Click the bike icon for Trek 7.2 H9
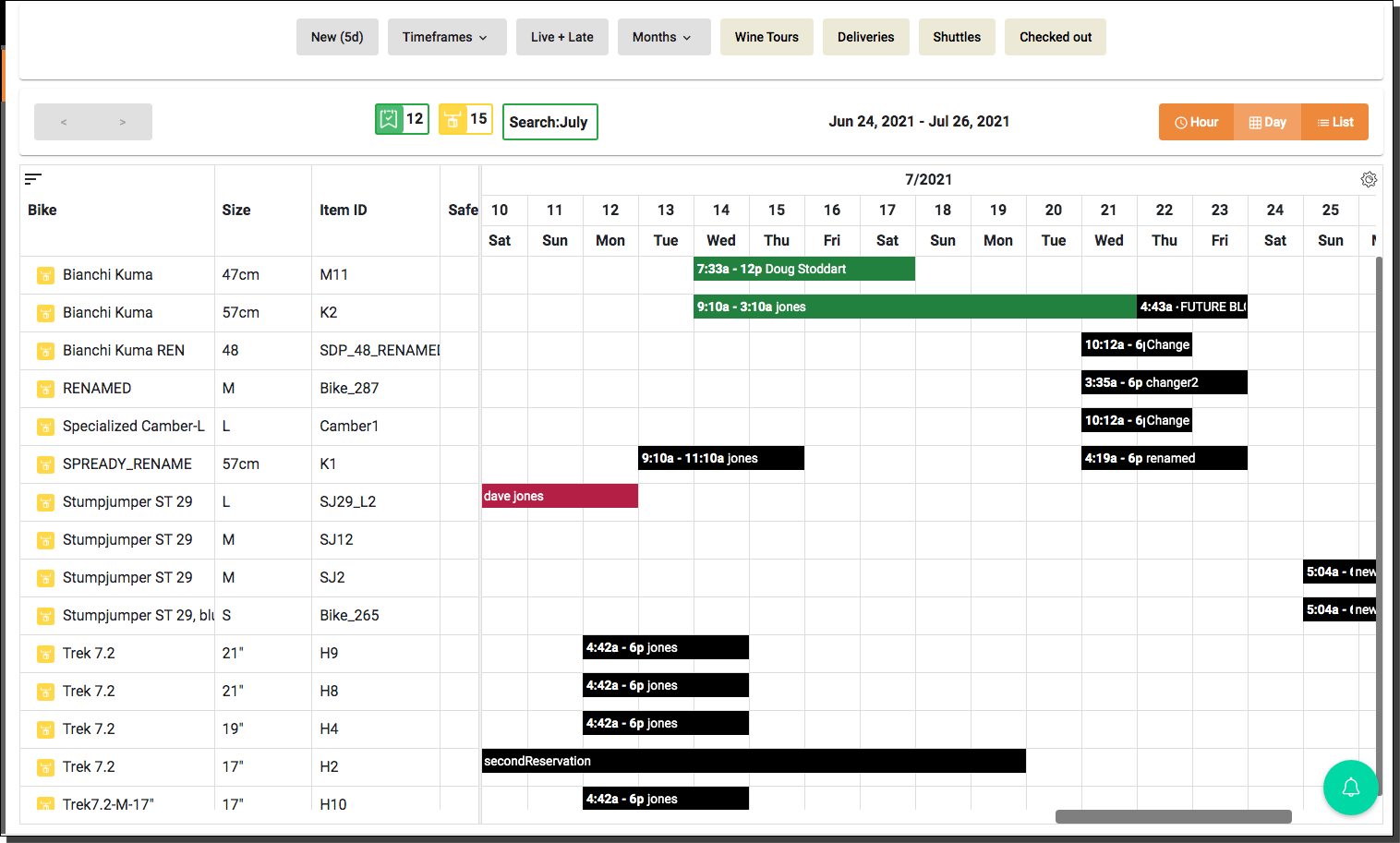 [x=45, y=654]
